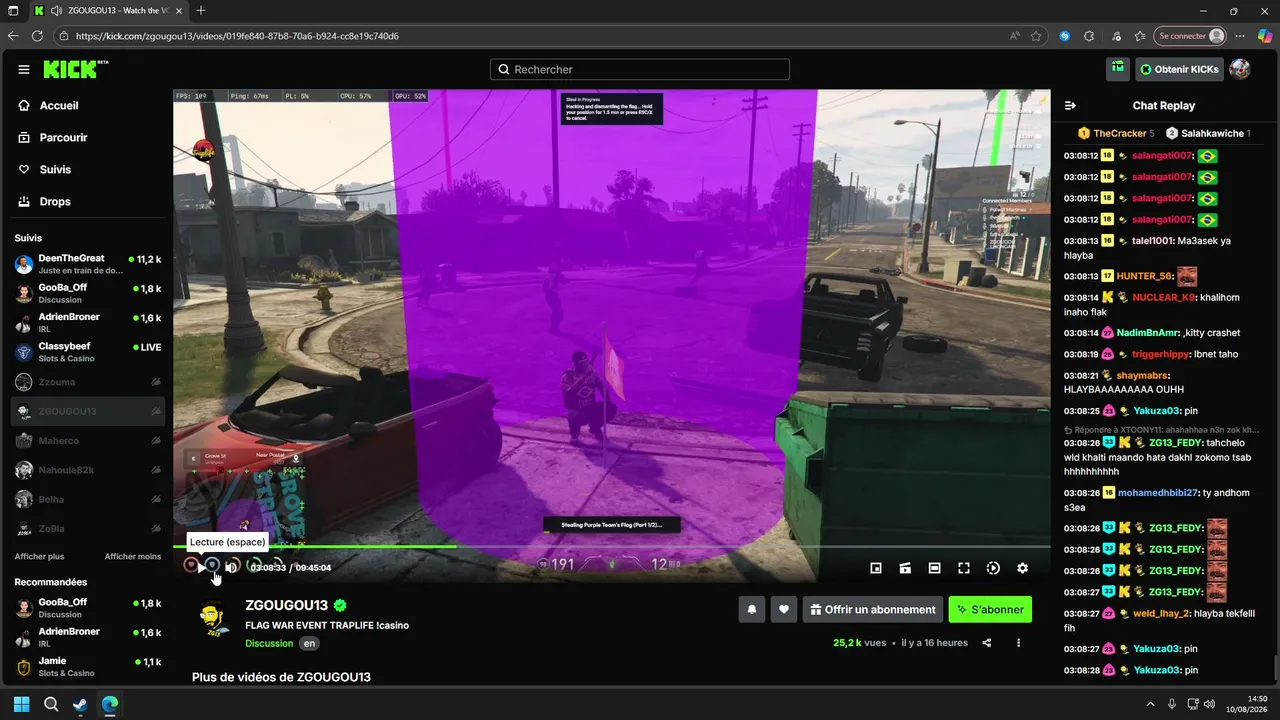Share the video via share icon
Image resolution: width=1280 pixels, height=720 pixels.
[x=987, y=643]
